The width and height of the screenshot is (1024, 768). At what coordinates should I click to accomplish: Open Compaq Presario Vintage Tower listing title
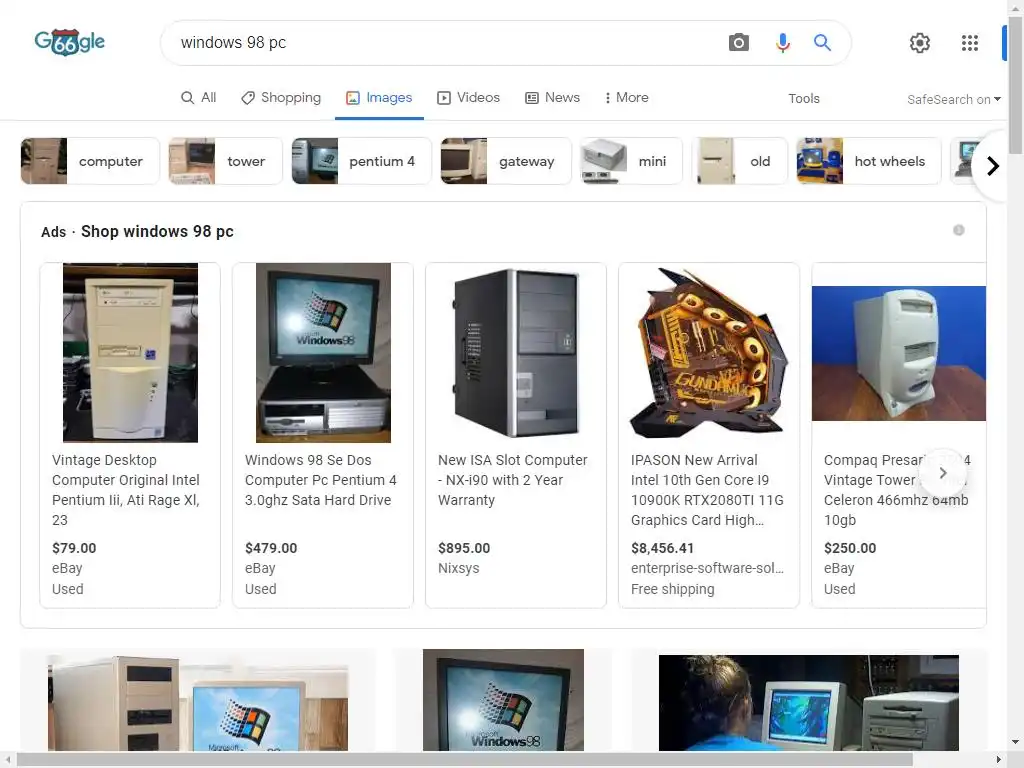pos(897,490)
